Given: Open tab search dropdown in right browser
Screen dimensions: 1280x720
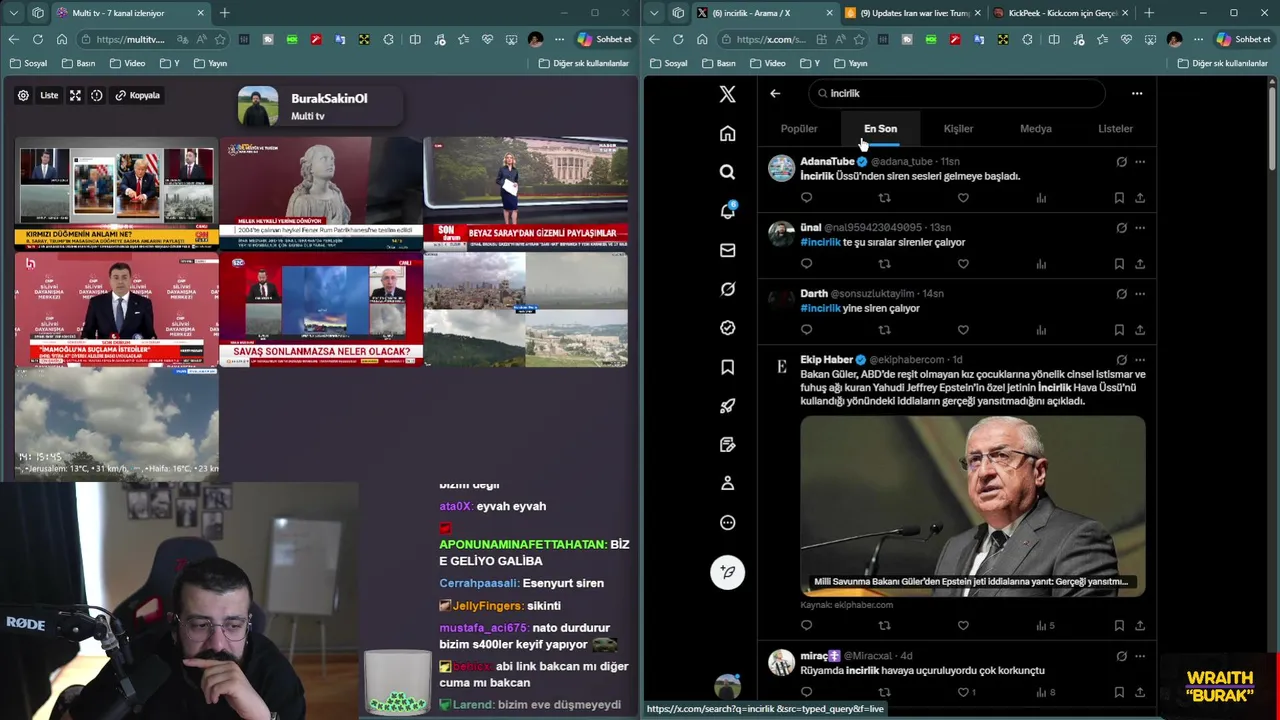Looking at the screenshot, I should (654, 13).
